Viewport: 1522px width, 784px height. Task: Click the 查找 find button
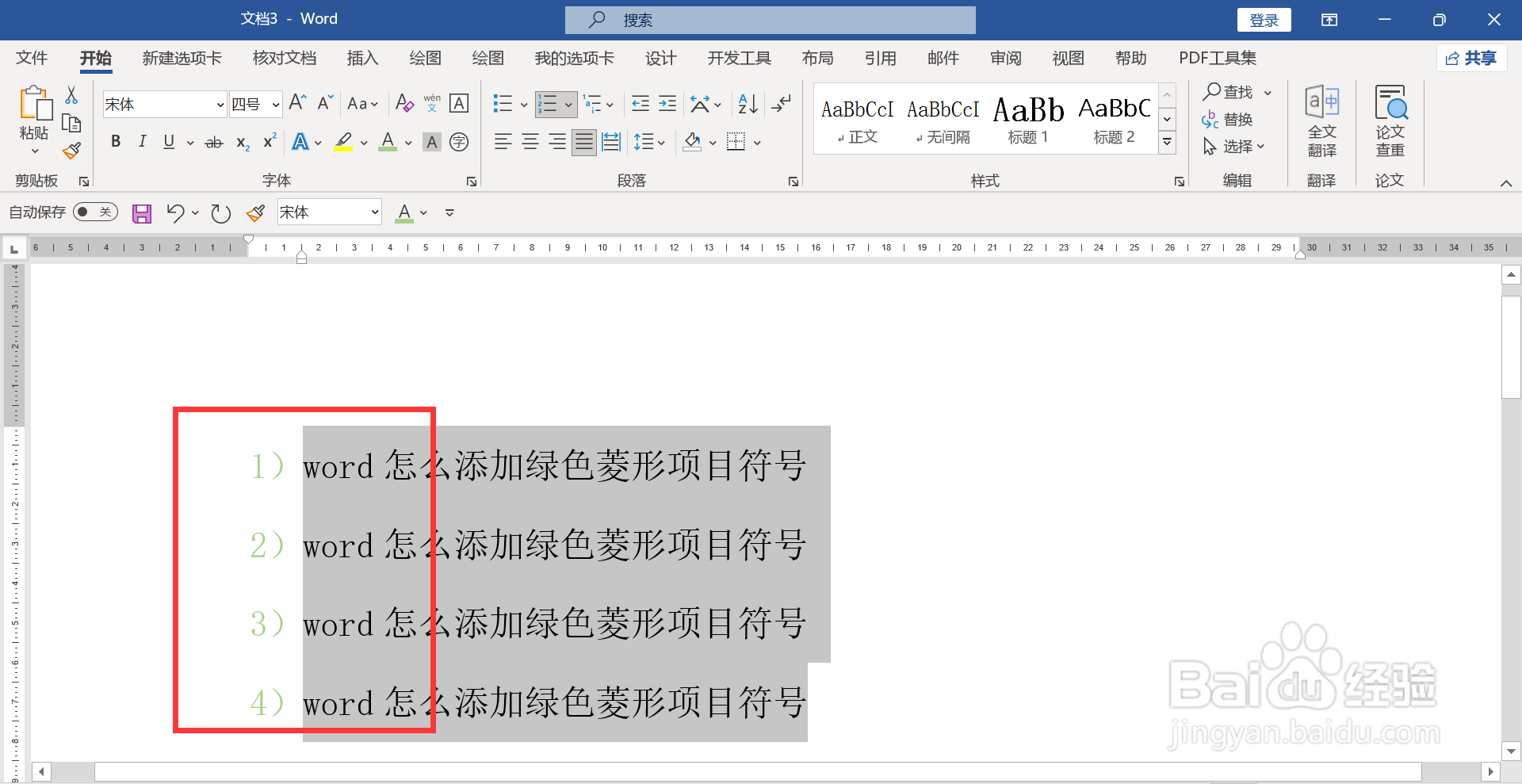[x=1228, y=92]
